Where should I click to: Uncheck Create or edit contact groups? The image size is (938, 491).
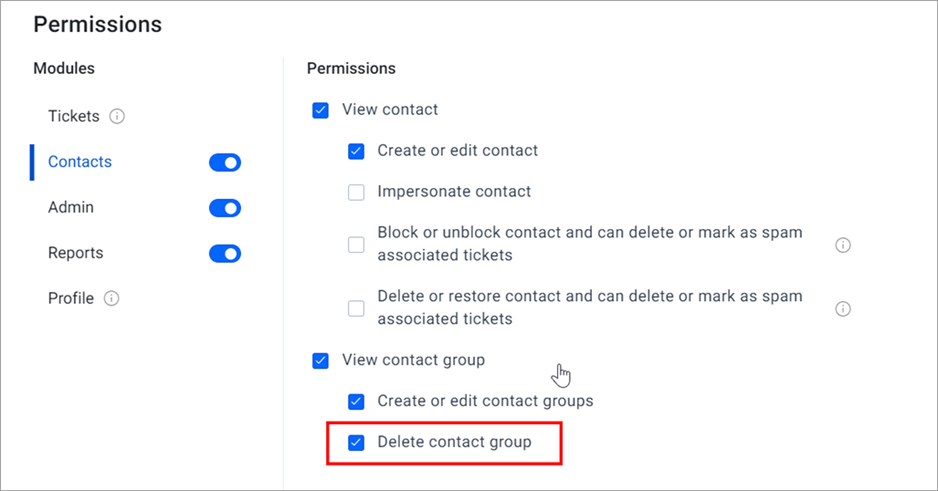(x=356, y=401)
